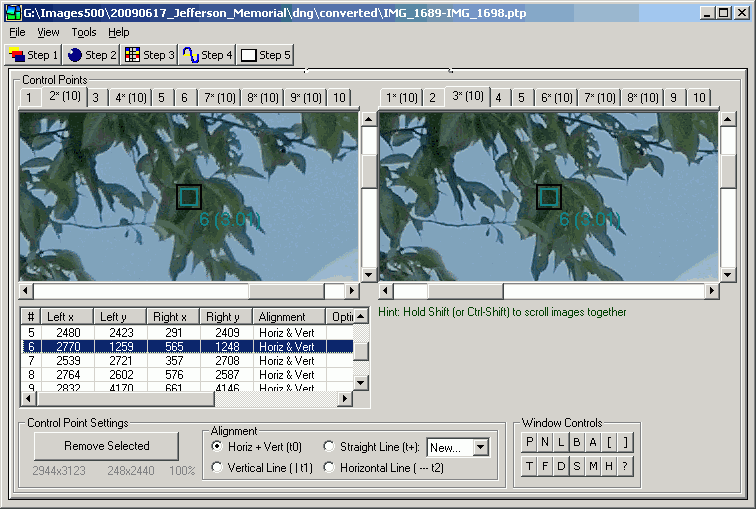Screen dimensions: 756x509
Task: Click Right x value 565 in row 6
Action: pos(174,347)
